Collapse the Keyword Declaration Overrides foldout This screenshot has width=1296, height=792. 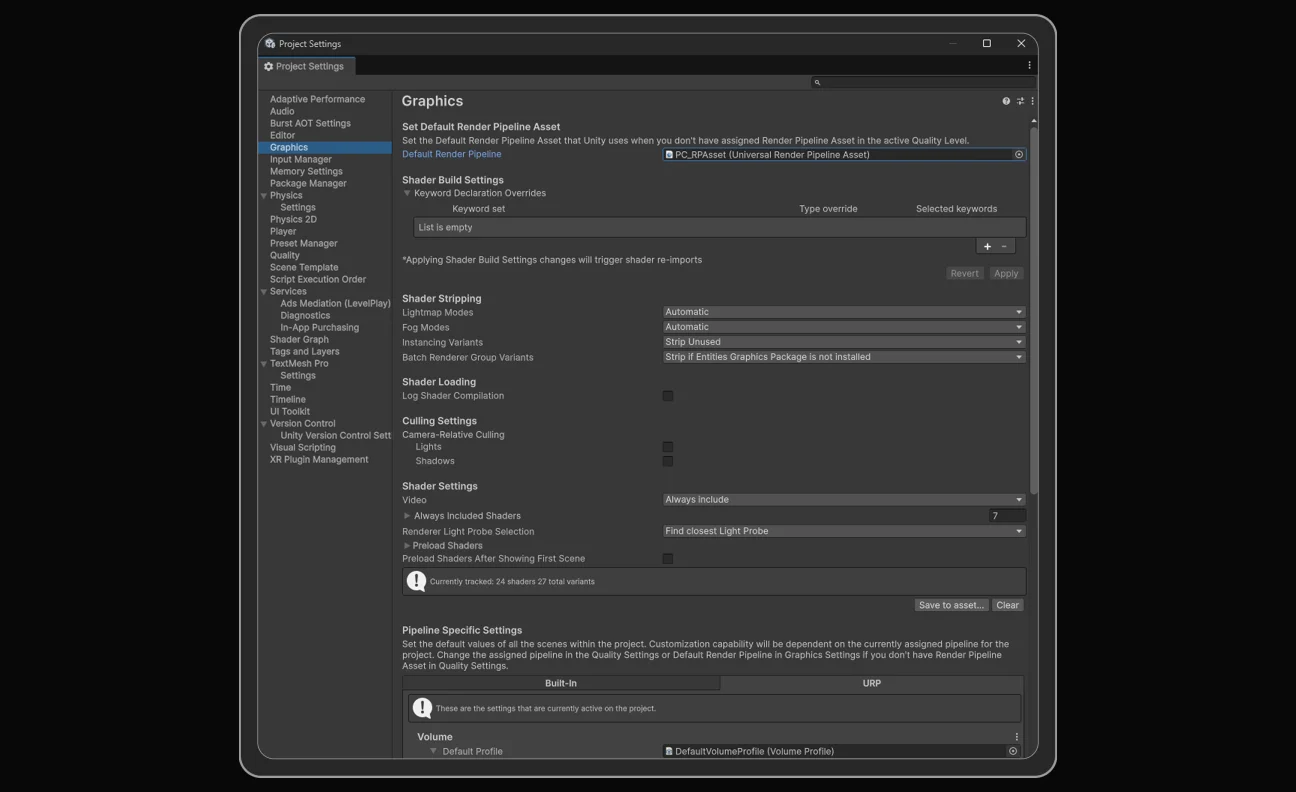(x=407, y=193)
